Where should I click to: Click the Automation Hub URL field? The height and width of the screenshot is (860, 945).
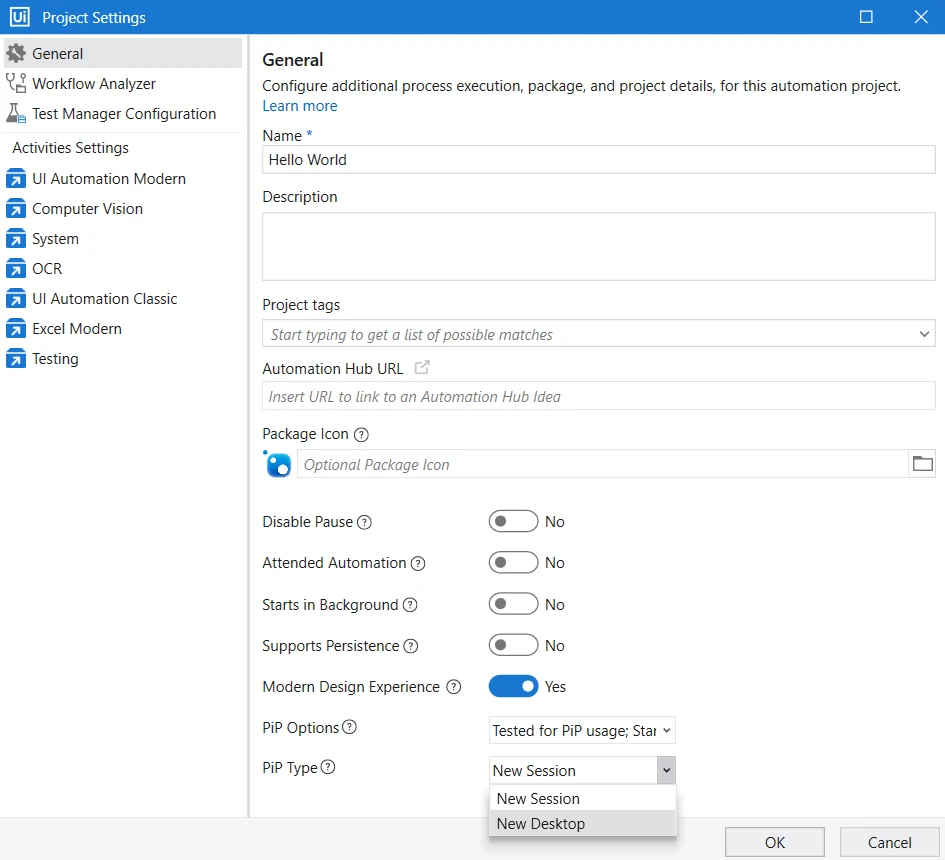pos(598,396)
